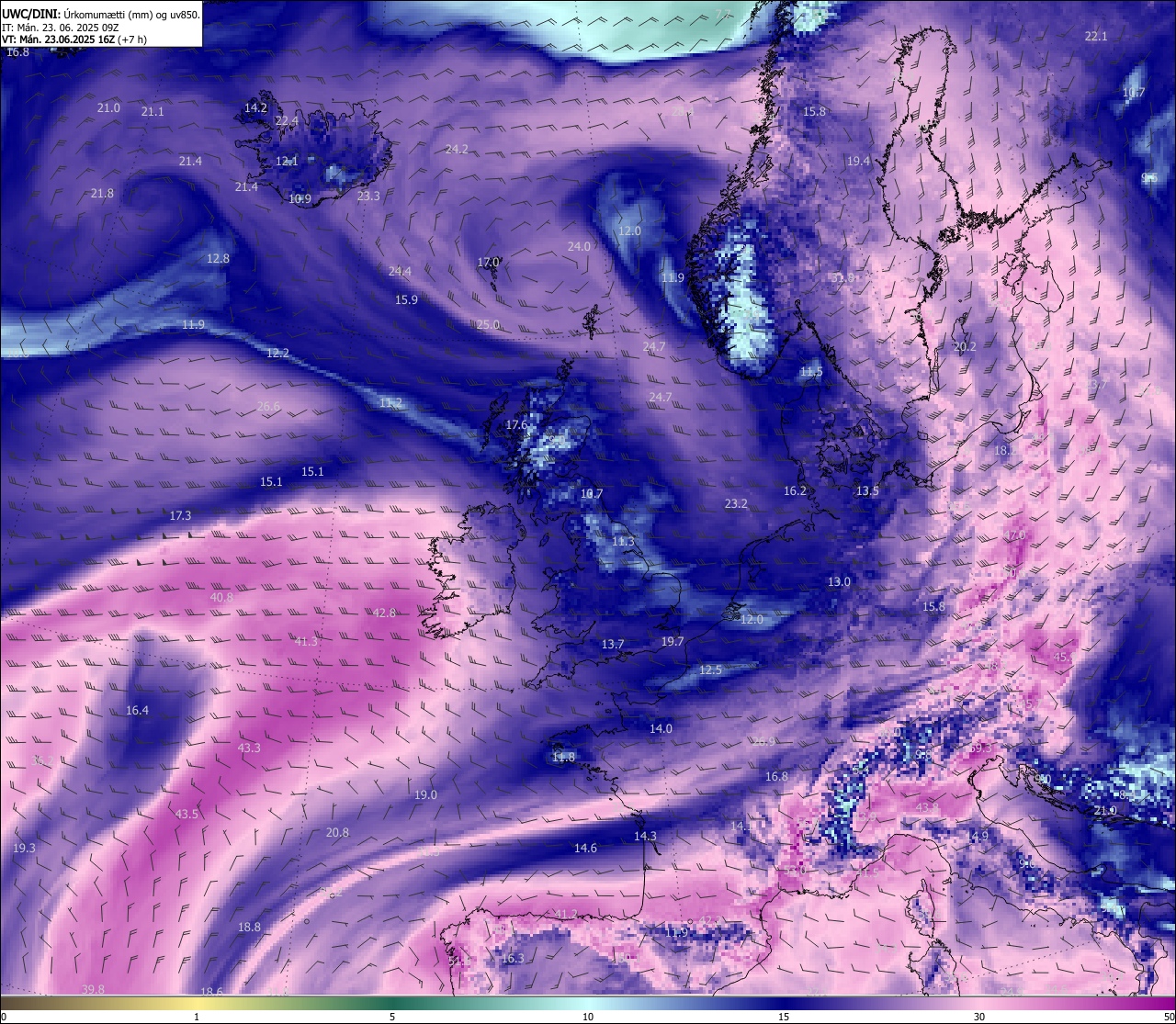This screenshot has width=1176, height=1024.
Task: Click the 16.3 value over Spain
Action: (x=513, y=958)
